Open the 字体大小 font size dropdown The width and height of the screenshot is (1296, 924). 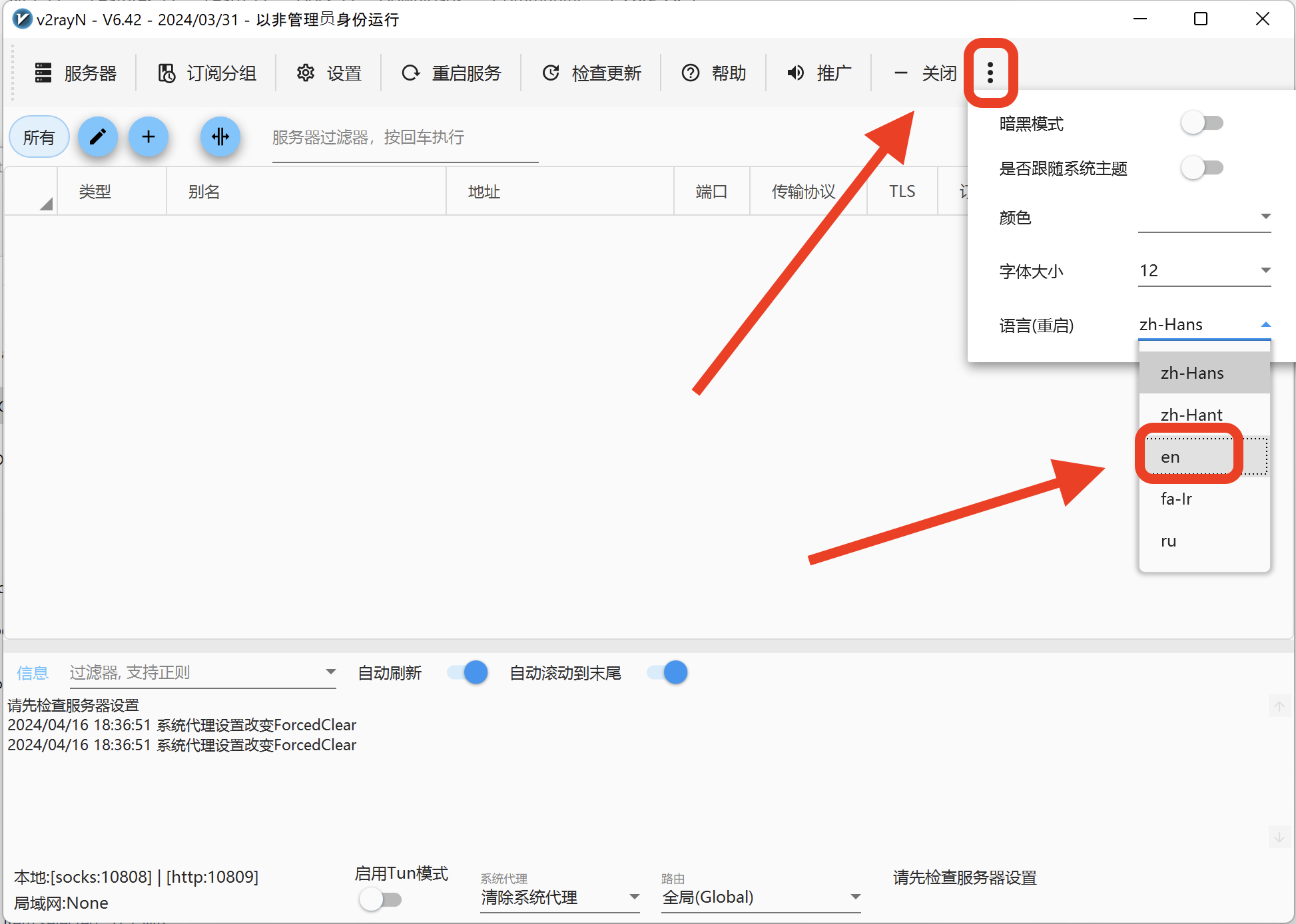click(1204, 271)
